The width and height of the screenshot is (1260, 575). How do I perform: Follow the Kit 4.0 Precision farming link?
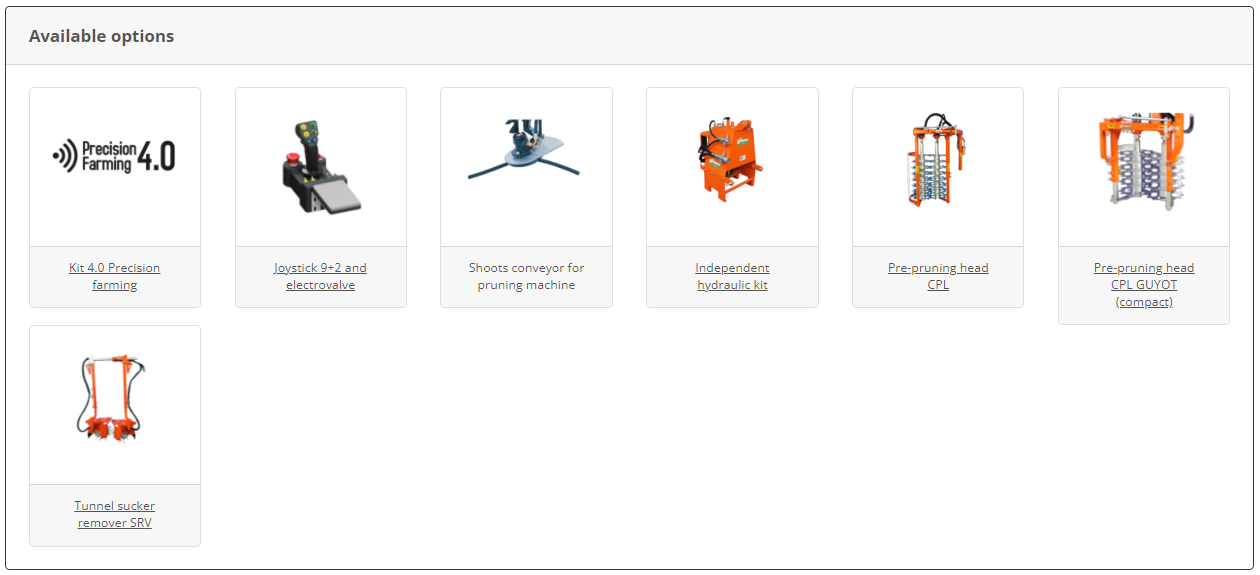tap(115, 276)
